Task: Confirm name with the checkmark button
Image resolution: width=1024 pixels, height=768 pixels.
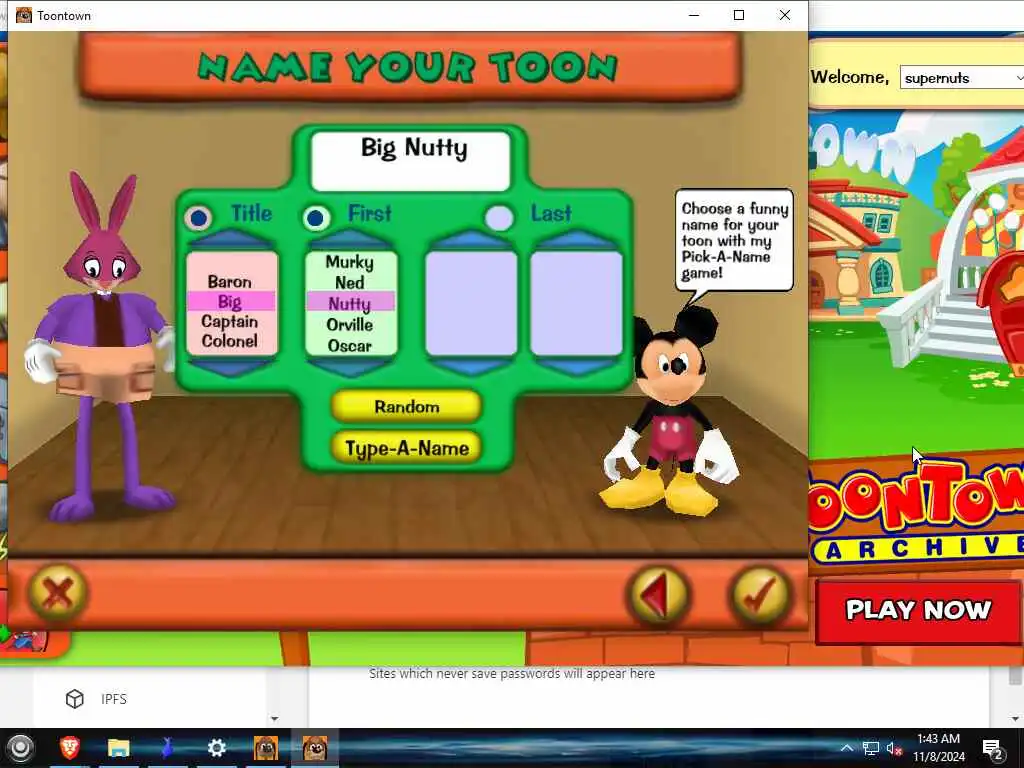Action: [x=760, y=594]
